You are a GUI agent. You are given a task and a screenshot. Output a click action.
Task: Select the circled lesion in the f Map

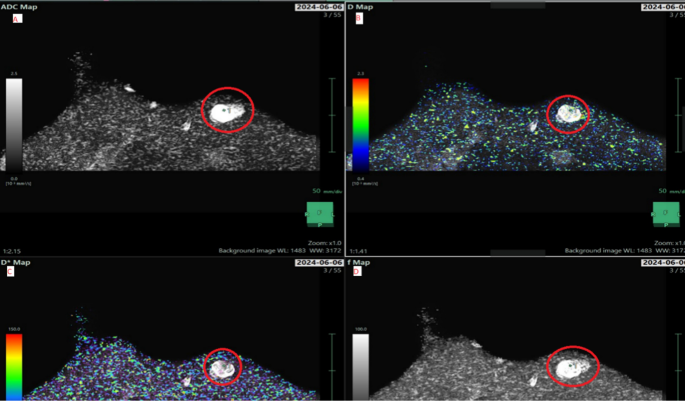pyautogui.click(x=570, y=366)
